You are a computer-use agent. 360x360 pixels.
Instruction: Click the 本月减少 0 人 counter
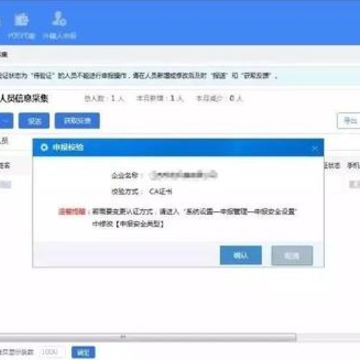pyautogui.click(x=219, y=99)
